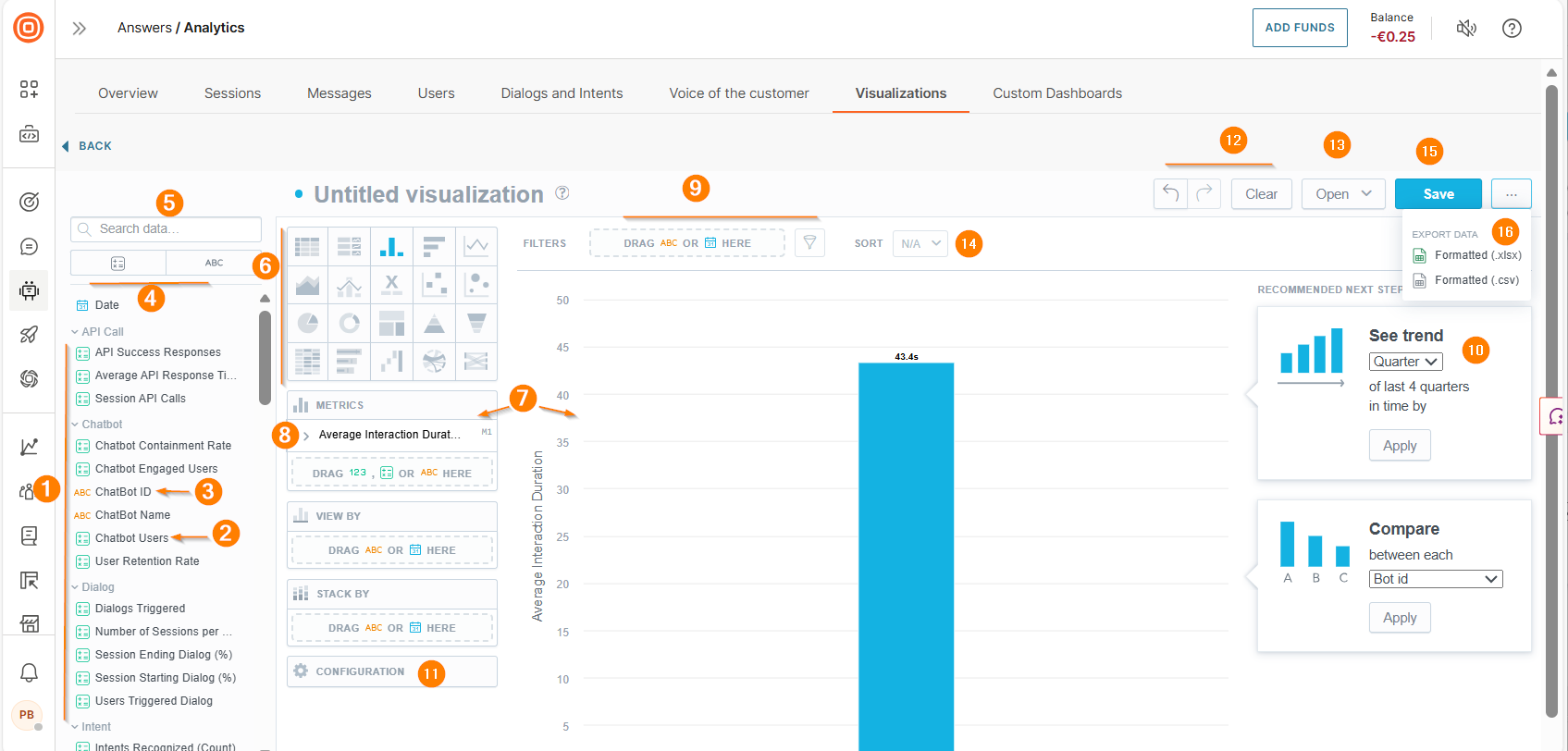The width and height of the screenshot is (1568, 751).
Task: Export data as Formatted (.csv)
Action: 1466,280
